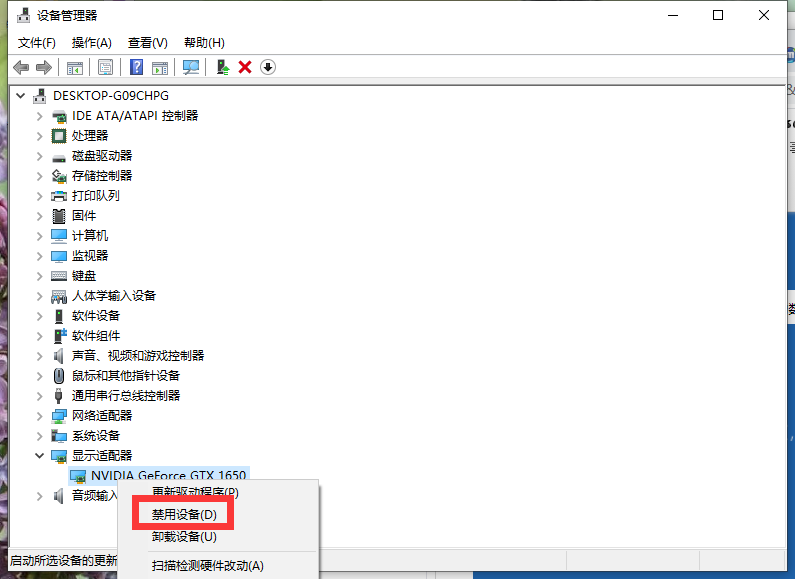Expand the 监视器 category
Screen dimensions: 795x579
point(40,256)
